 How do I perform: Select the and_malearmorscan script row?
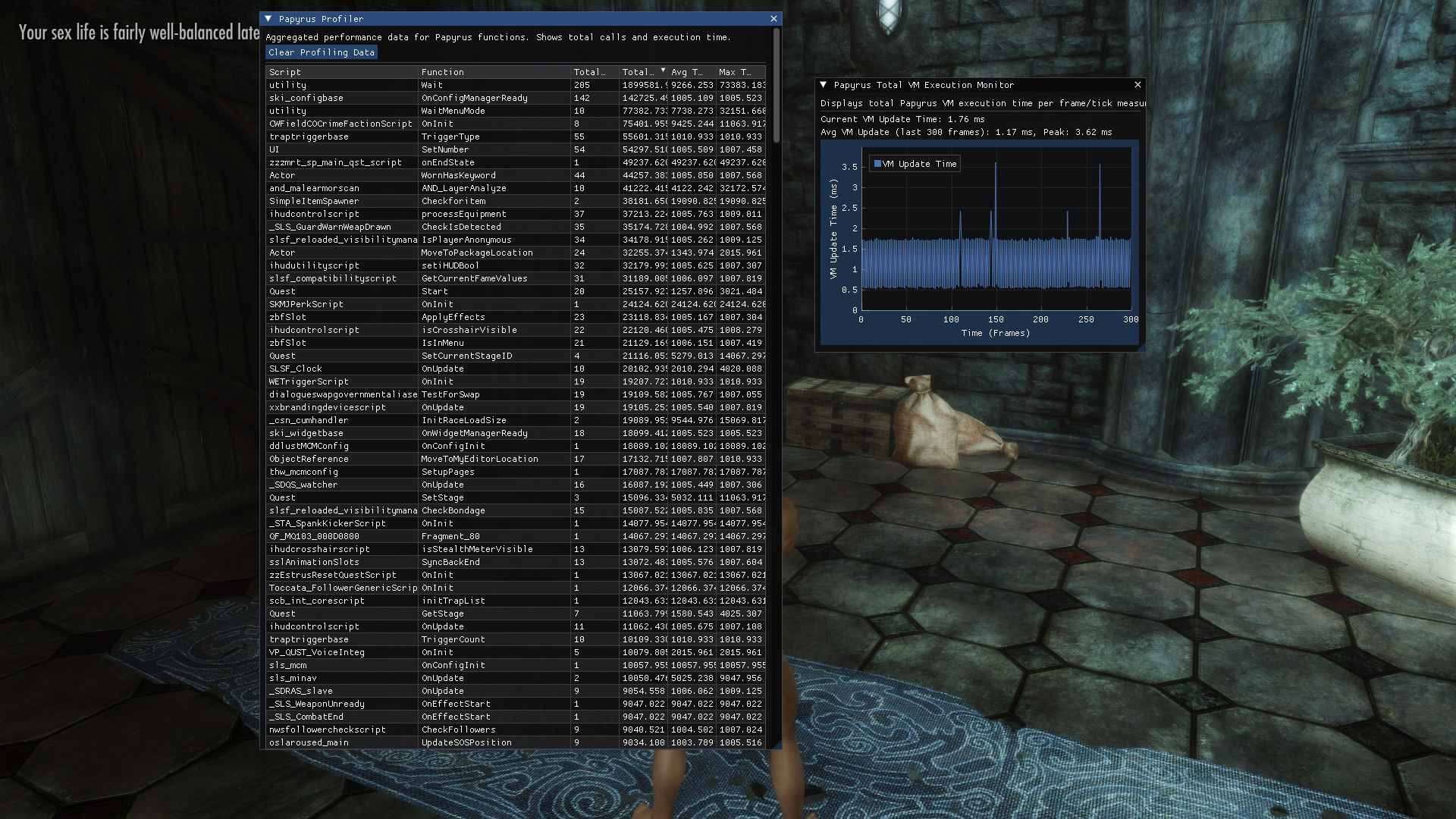[x=516, y=188]
